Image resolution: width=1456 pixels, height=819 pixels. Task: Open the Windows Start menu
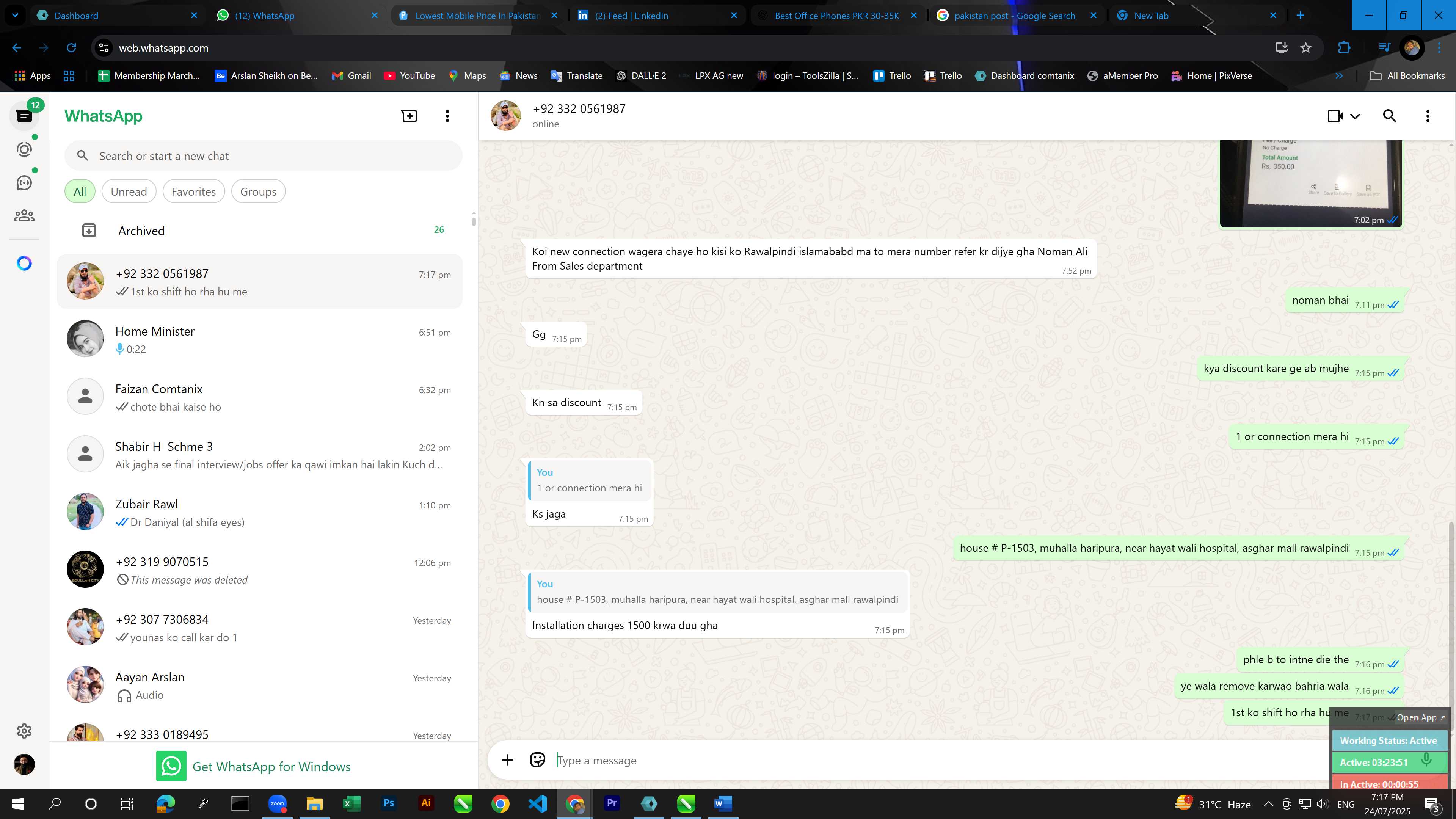pos(18,803)
